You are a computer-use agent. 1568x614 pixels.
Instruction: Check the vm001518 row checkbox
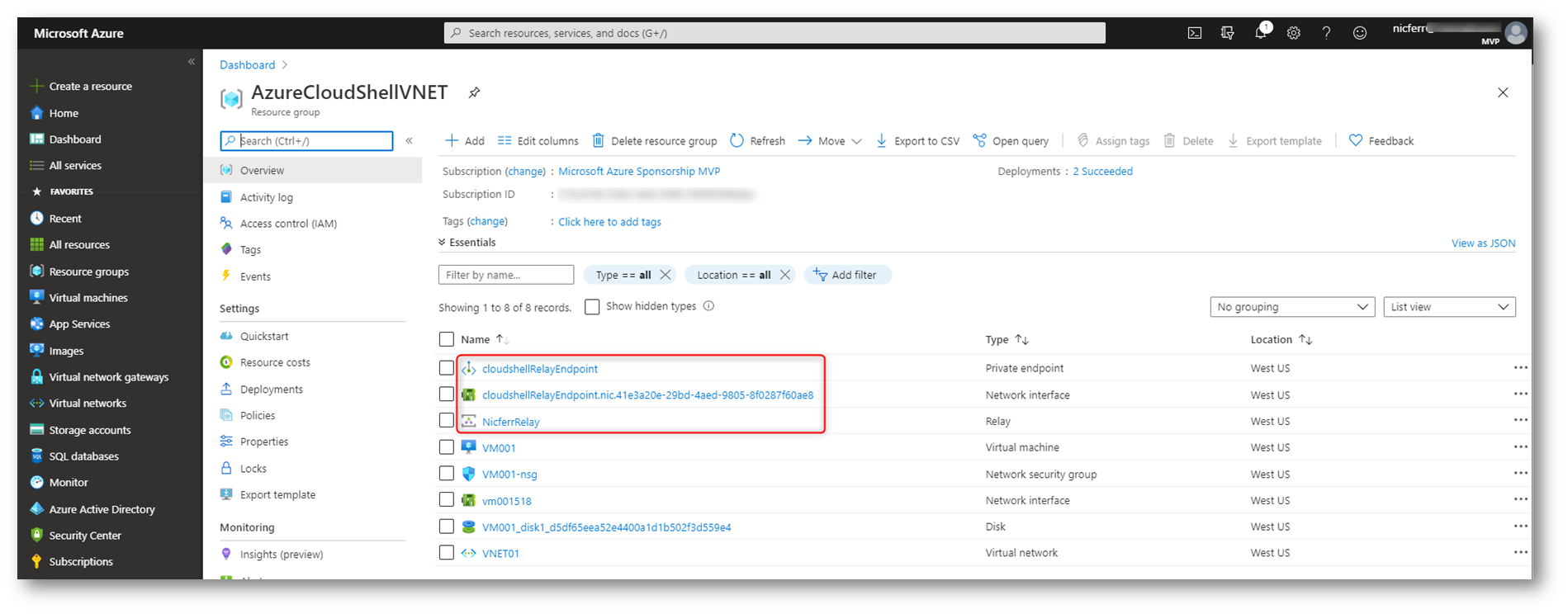[x=447, y=500]
